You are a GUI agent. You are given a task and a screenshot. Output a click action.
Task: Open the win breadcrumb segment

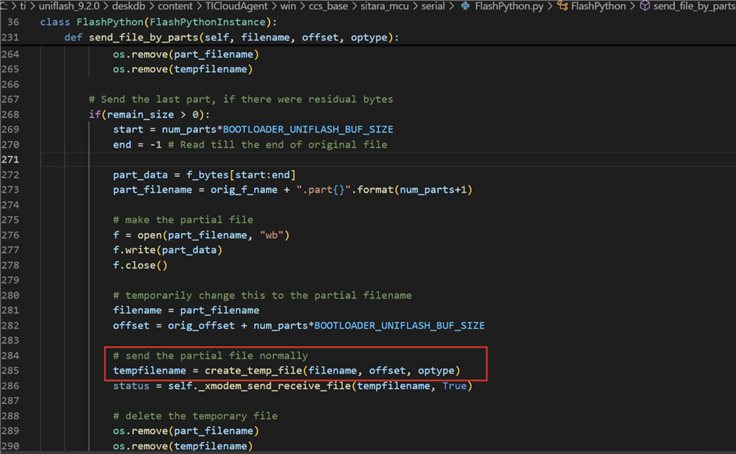tap(288, 6)
